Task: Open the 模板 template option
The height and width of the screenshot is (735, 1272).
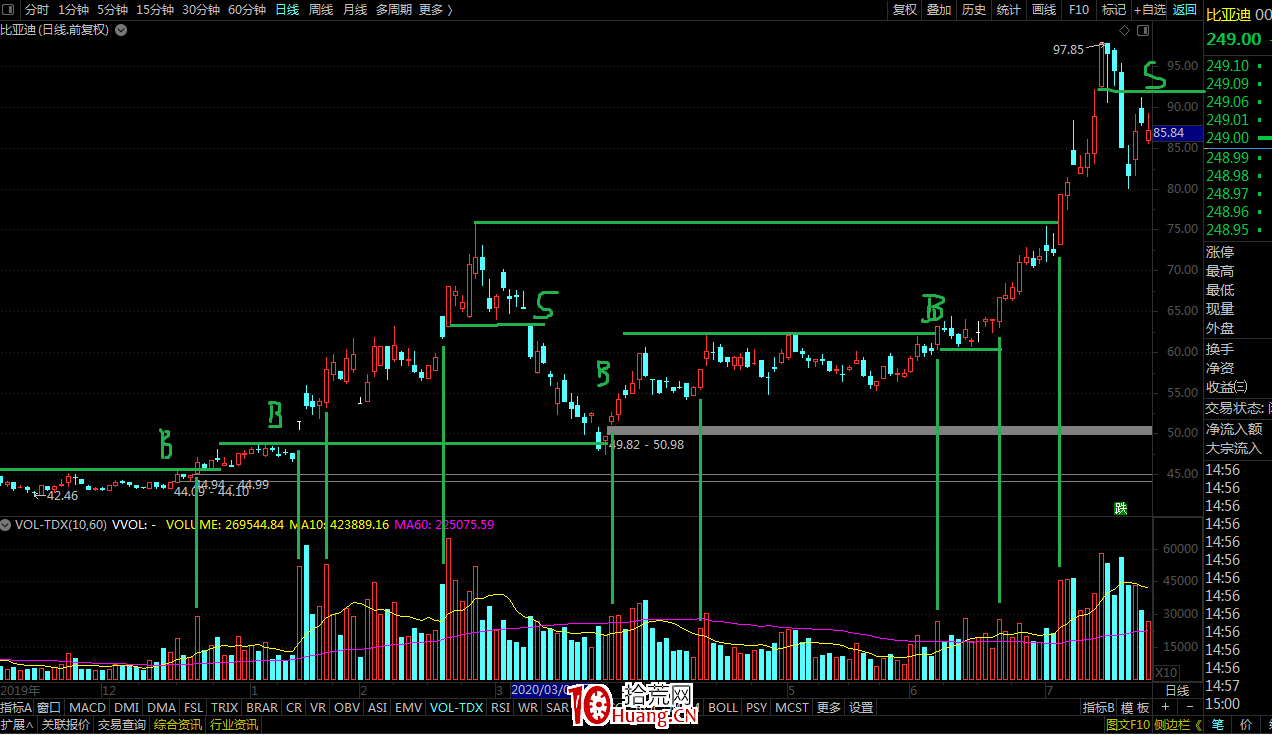Action: (x=1135, y=707)
